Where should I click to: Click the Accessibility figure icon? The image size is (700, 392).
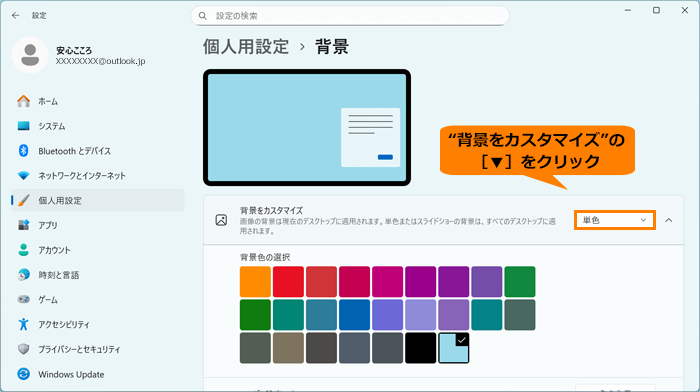(24, 324)
